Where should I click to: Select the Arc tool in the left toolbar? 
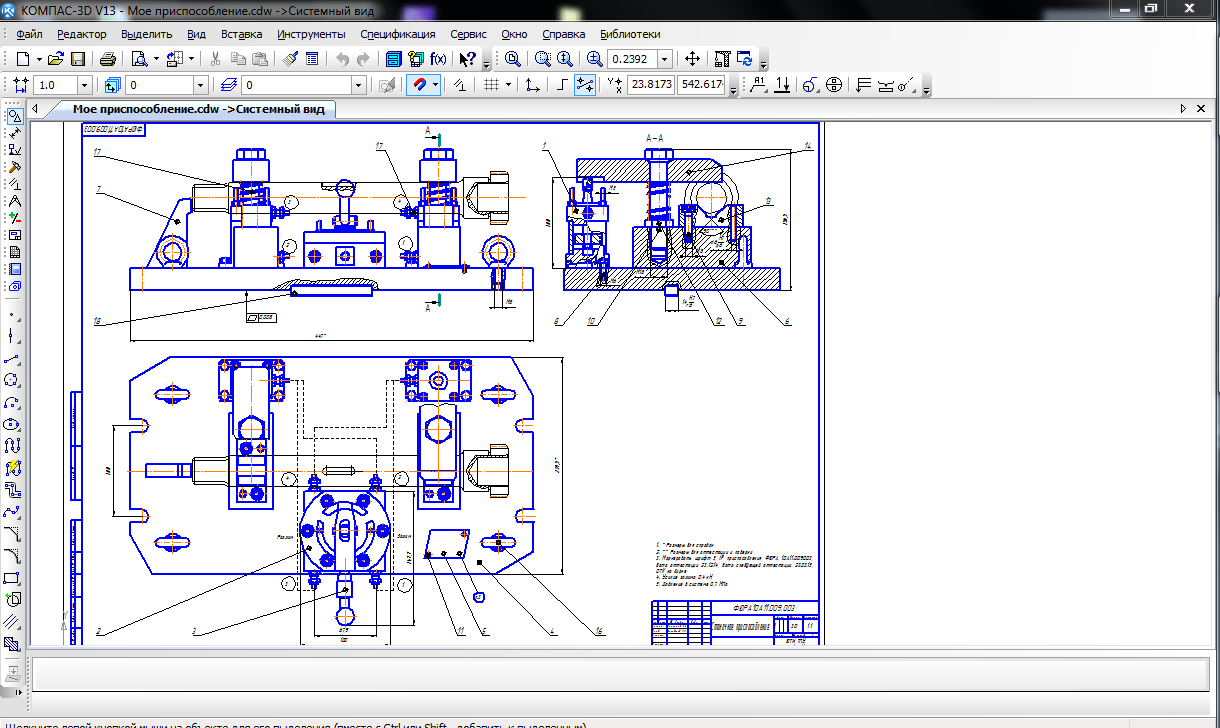point(12,401)
